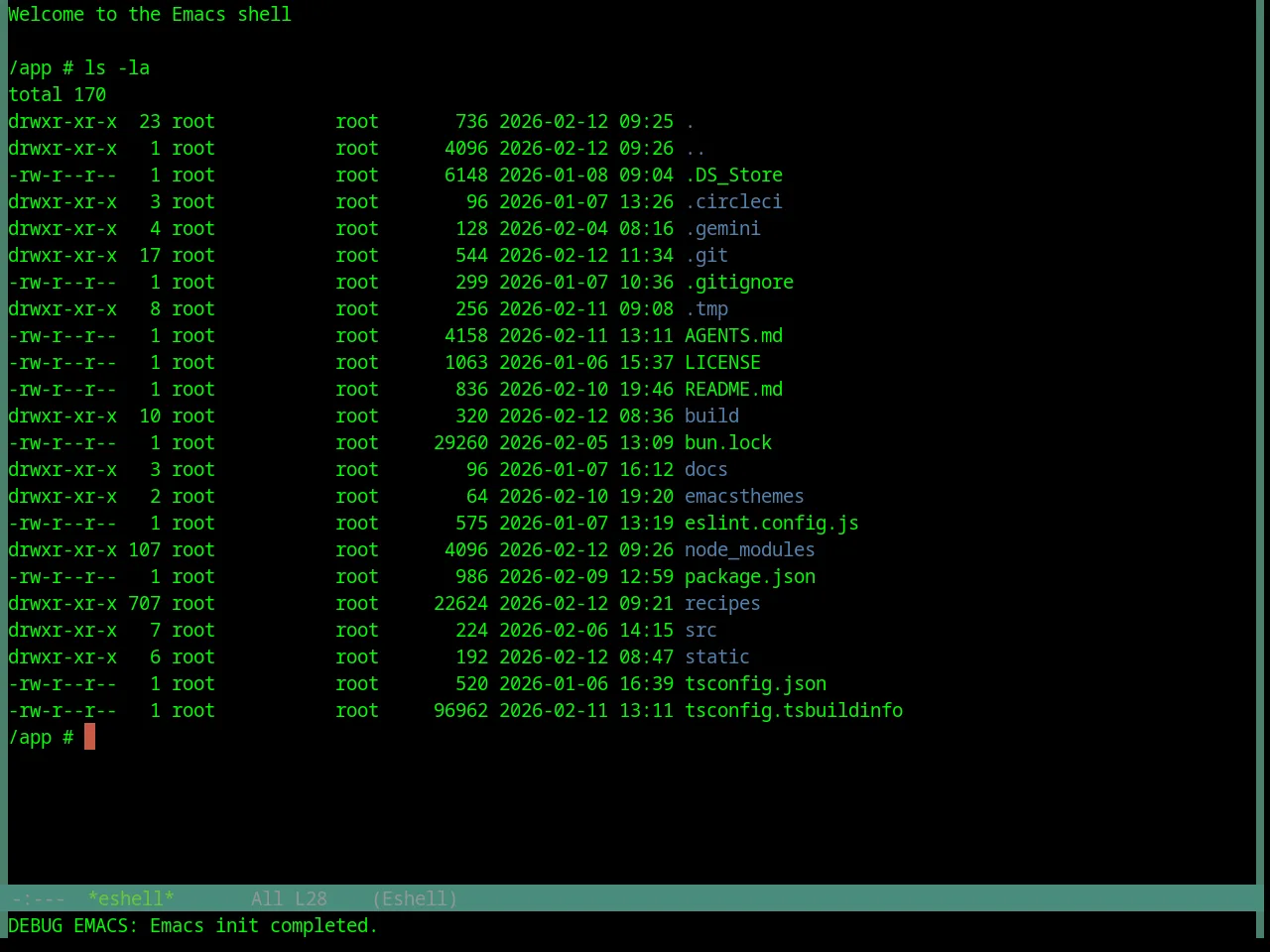Select the eslint.config.js file name
This screenshot has width=1270, height=952.
click(772, 523)
